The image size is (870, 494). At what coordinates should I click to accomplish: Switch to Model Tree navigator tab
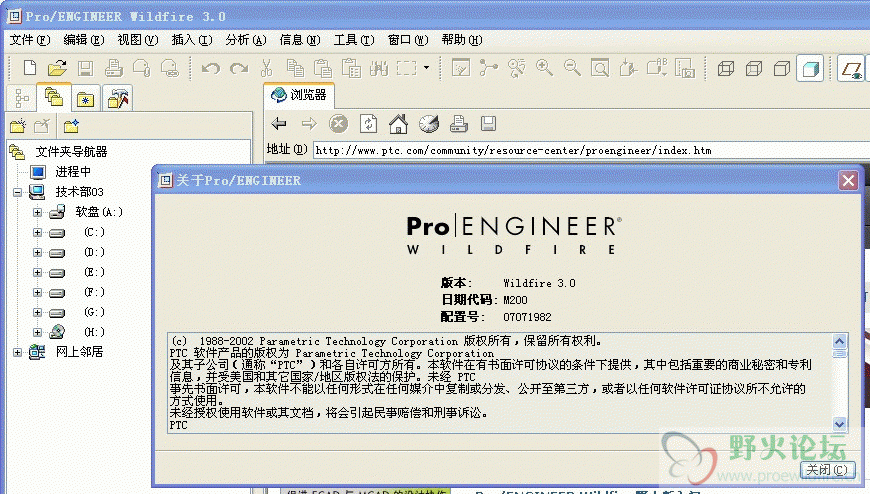pyautogui.click(x=22, y=99)
